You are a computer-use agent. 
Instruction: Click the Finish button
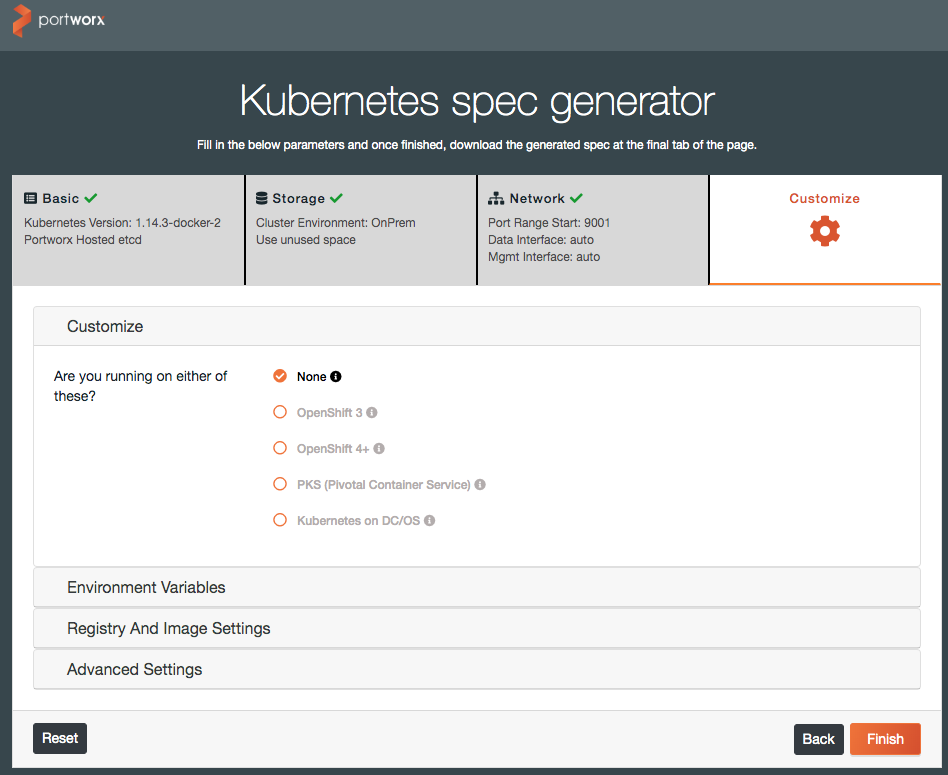885,739
